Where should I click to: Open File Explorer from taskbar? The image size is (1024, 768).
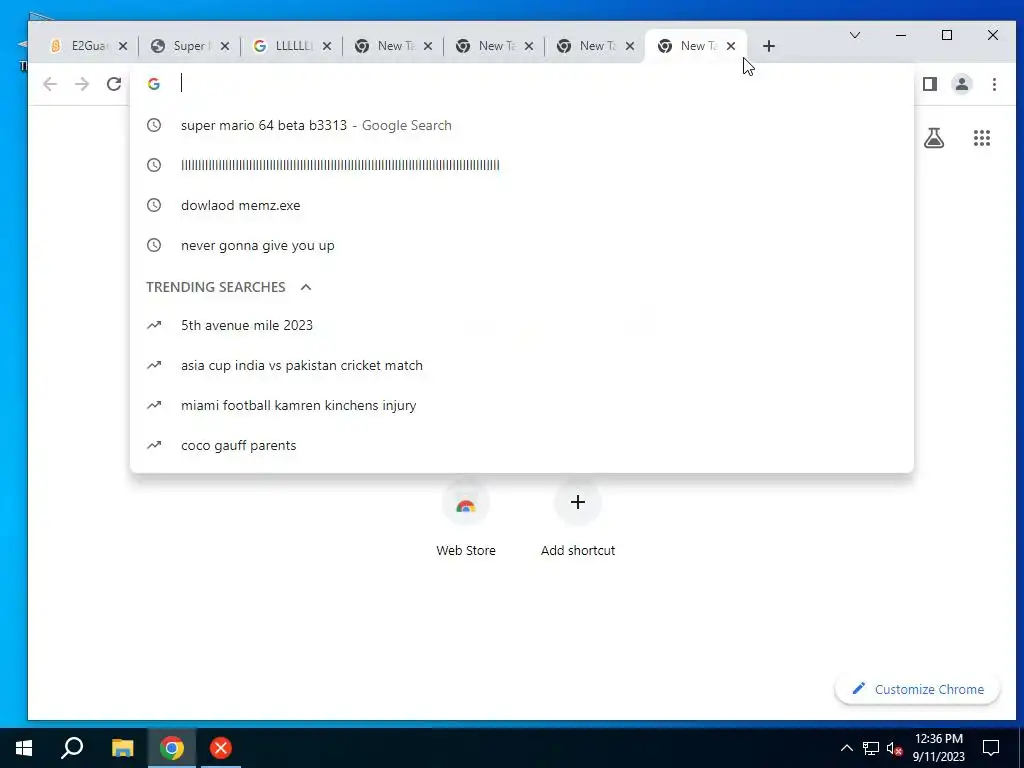(x=122, y=748)
